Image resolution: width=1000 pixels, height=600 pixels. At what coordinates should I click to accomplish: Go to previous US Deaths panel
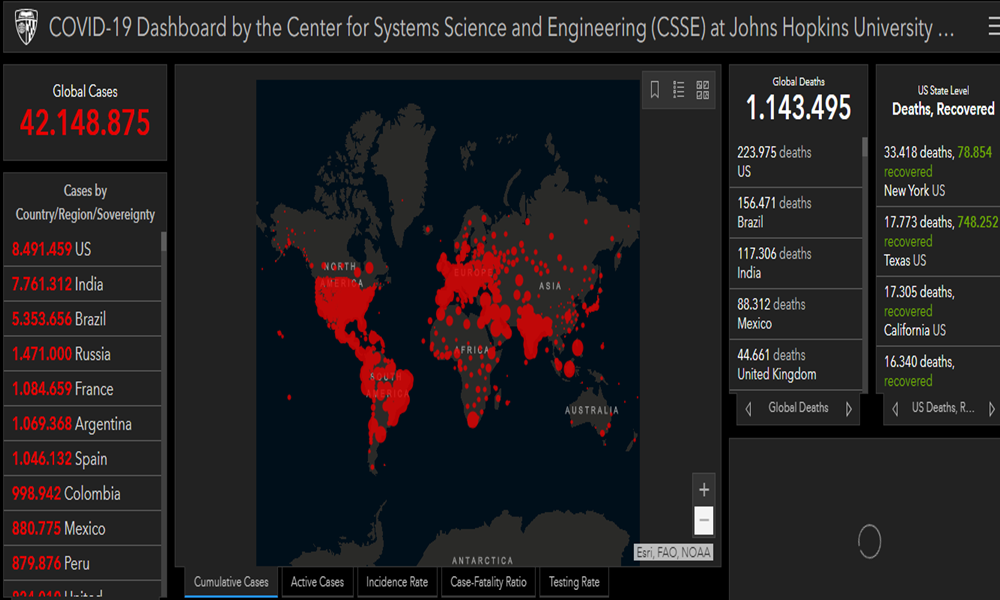pyautogui.click(x=895, y=409)
